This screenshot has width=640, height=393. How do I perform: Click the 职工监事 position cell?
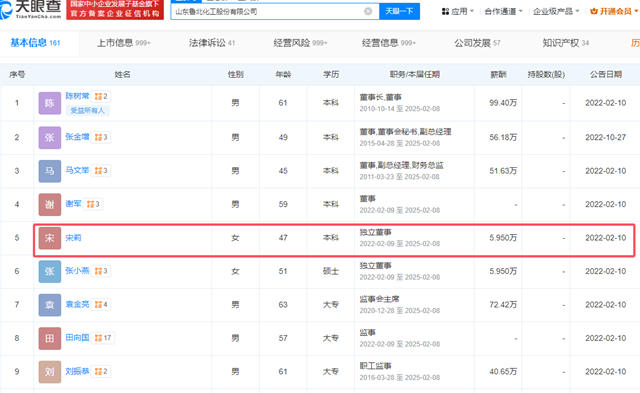pyautogui.click(x=375, y=366)
